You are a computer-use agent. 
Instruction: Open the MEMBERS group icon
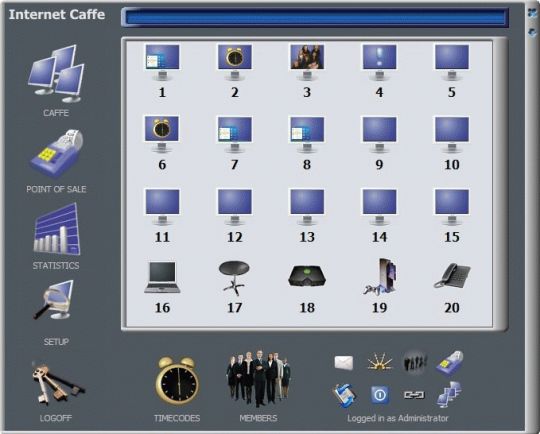click(259, 378)
